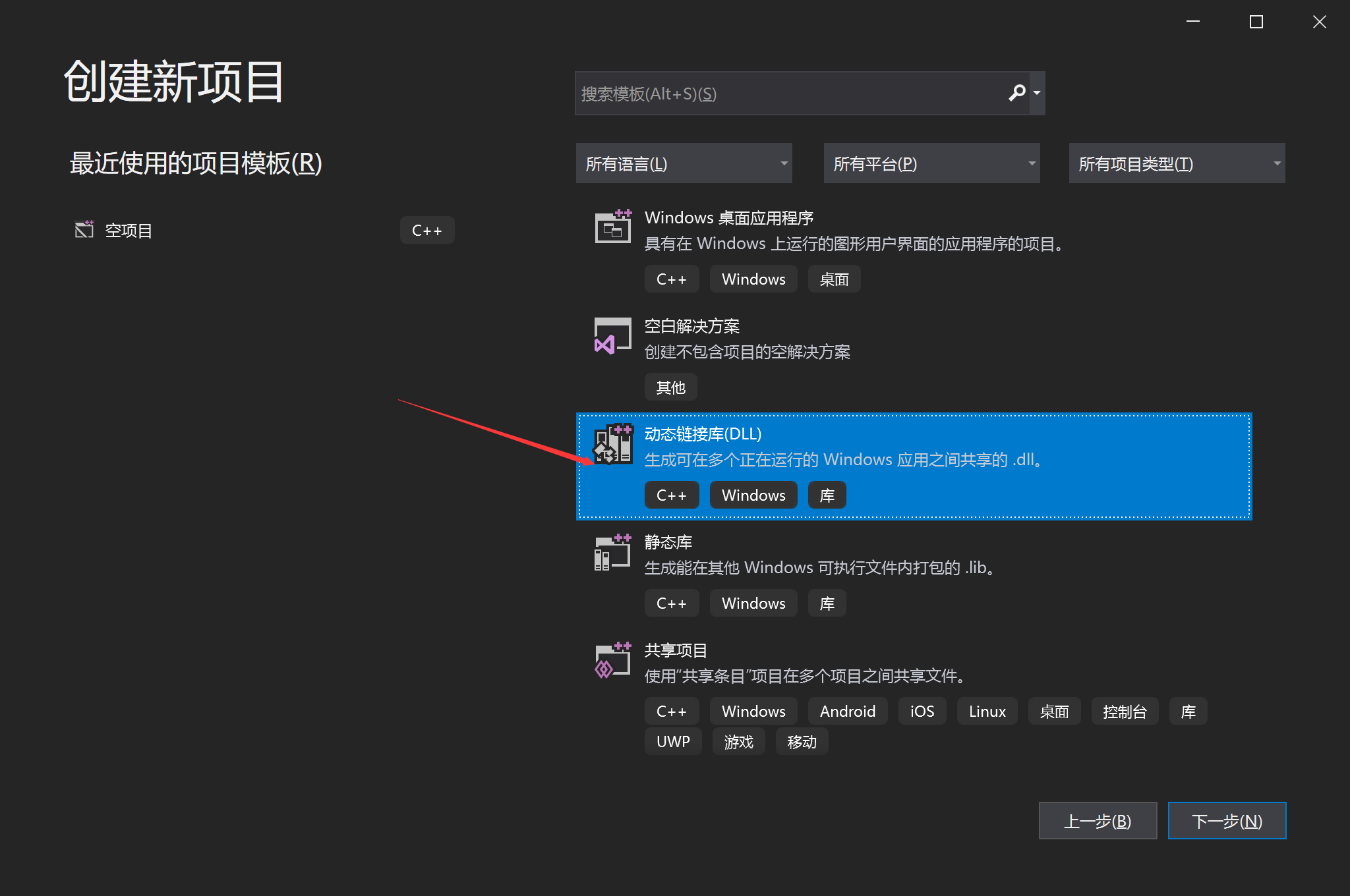
Task: Click the blank solution template icon
Action: point(613,335)
